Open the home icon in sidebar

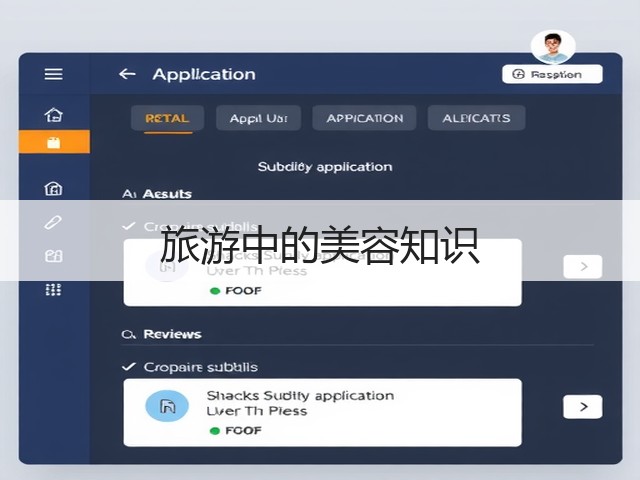click(x=53, y=115)
